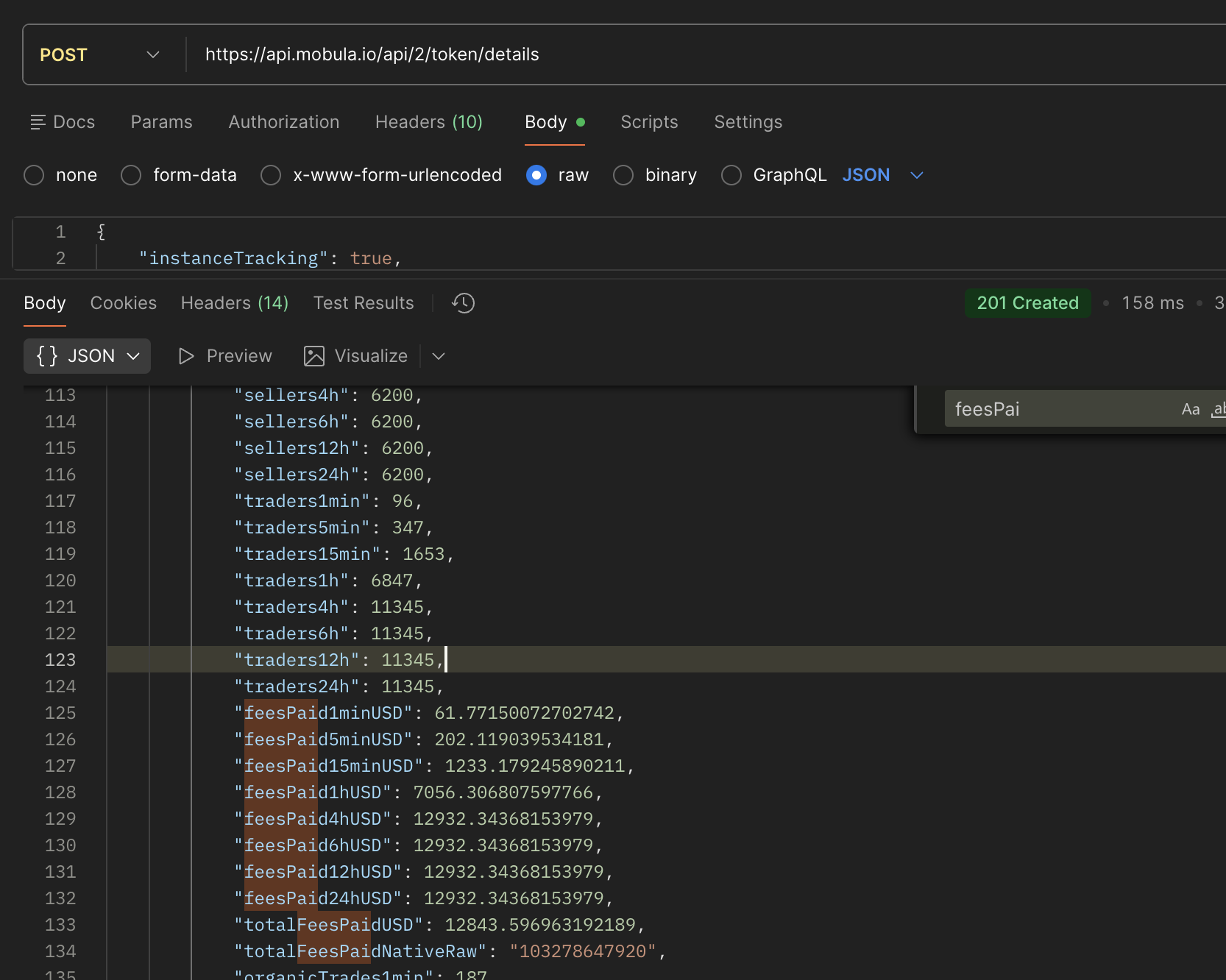Viewport: 1226px width, 980px height.
Task: Expand the chevron next to Visualize
Action: 438,356
